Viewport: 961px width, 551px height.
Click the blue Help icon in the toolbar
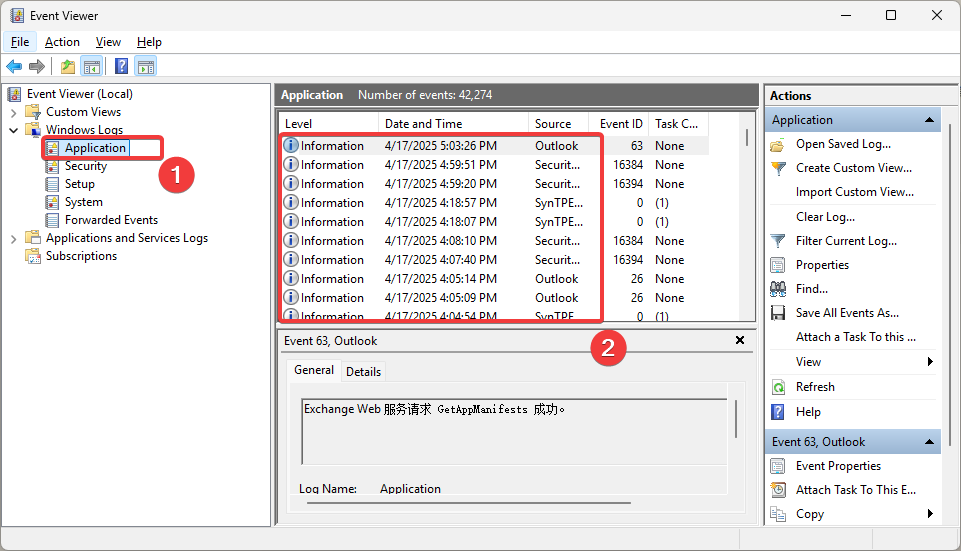121,67
